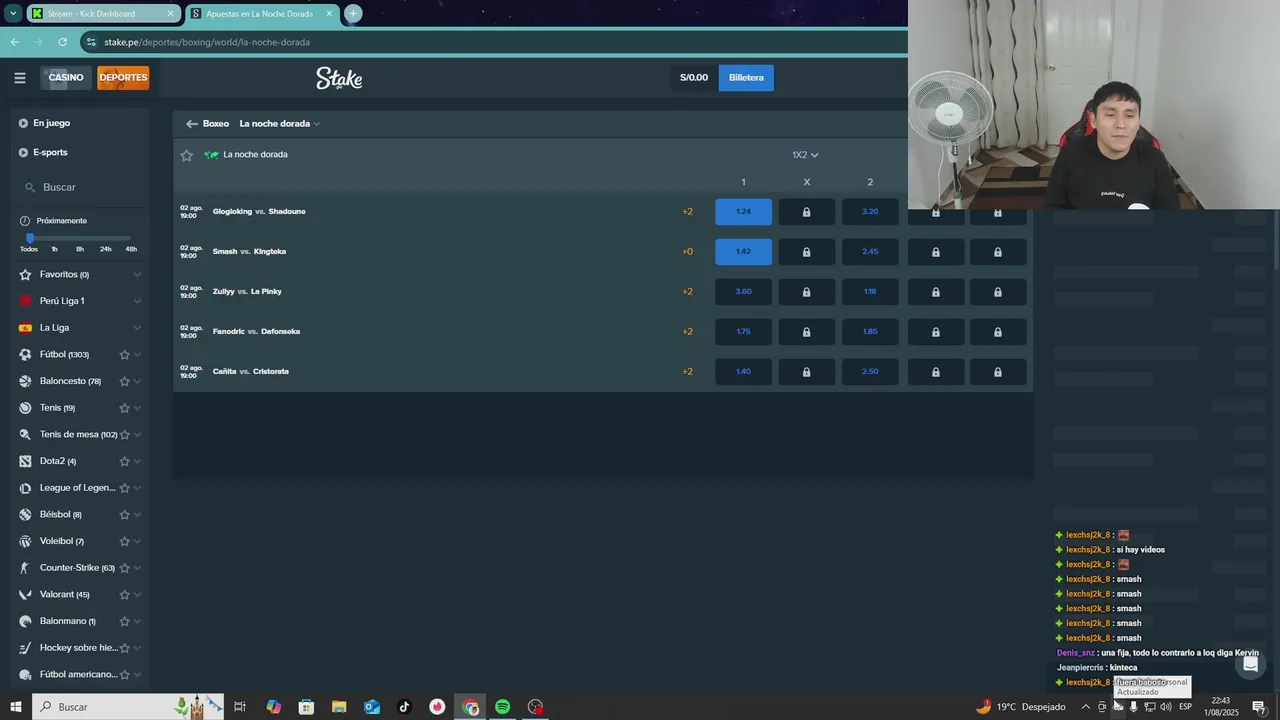
Task: Select Fanodric odds 1.75
Action: coord(743,332)
